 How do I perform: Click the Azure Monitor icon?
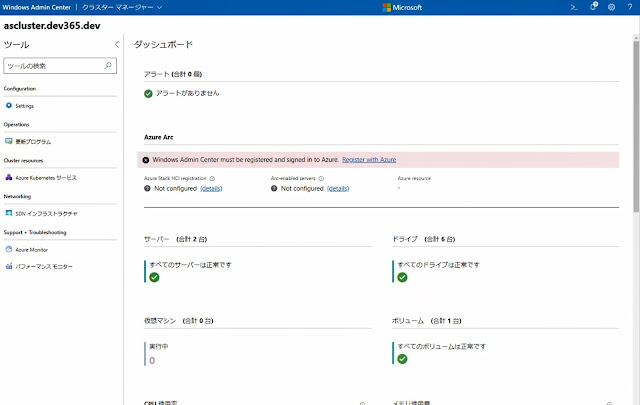pyautogui.click(x=9, y=249)
